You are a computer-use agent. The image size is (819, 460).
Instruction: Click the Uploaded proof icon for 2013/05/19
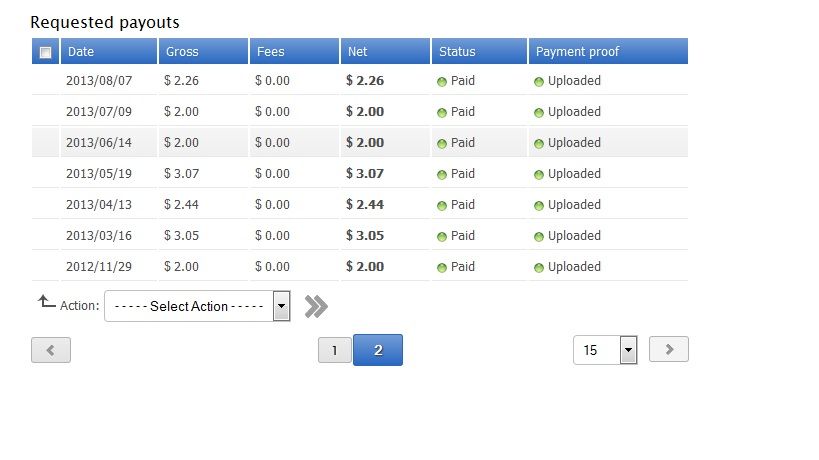[x=539, y=175]
